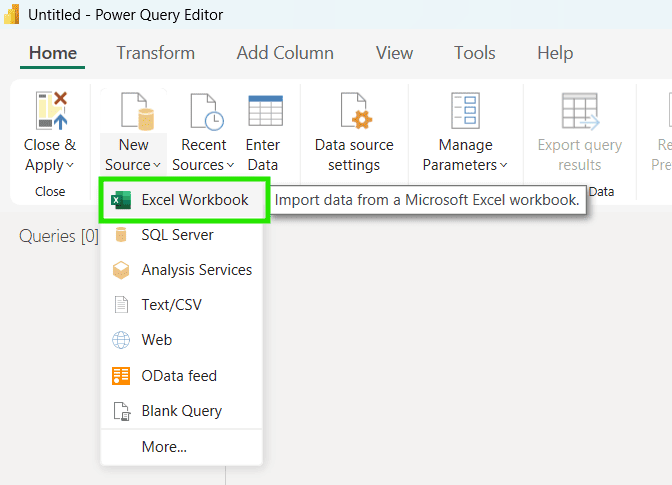Click the Enter Data label

pyautogui.click(x=263, y=155)
